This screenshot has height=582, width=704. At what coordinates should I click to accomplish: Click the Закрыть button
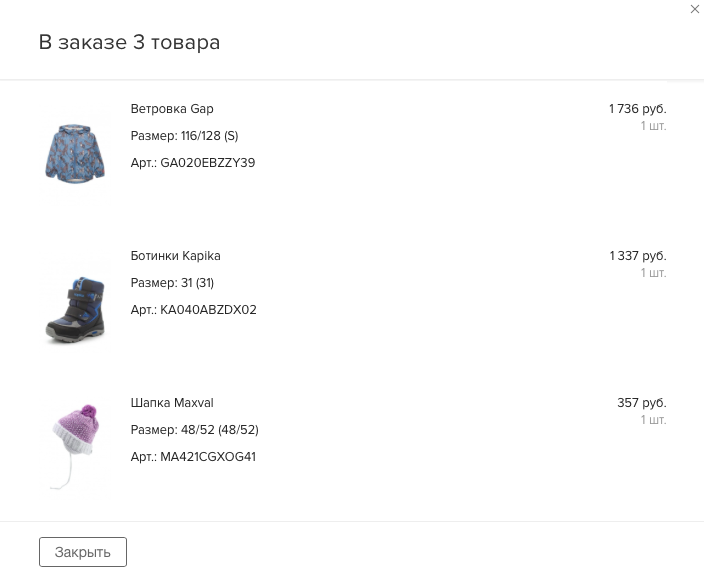pyautogui.click(x=83, y=552)
